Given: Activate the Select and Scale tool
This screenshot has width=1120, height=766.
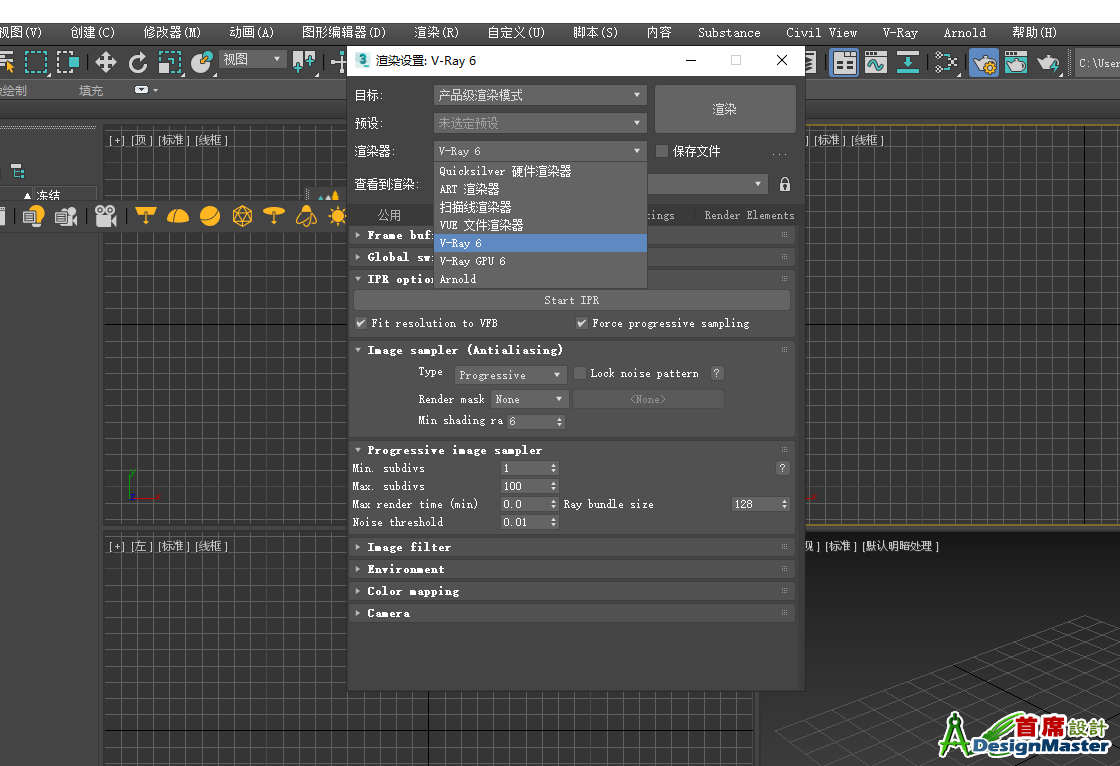Looking at the screenshot, I should click(169, 63).
